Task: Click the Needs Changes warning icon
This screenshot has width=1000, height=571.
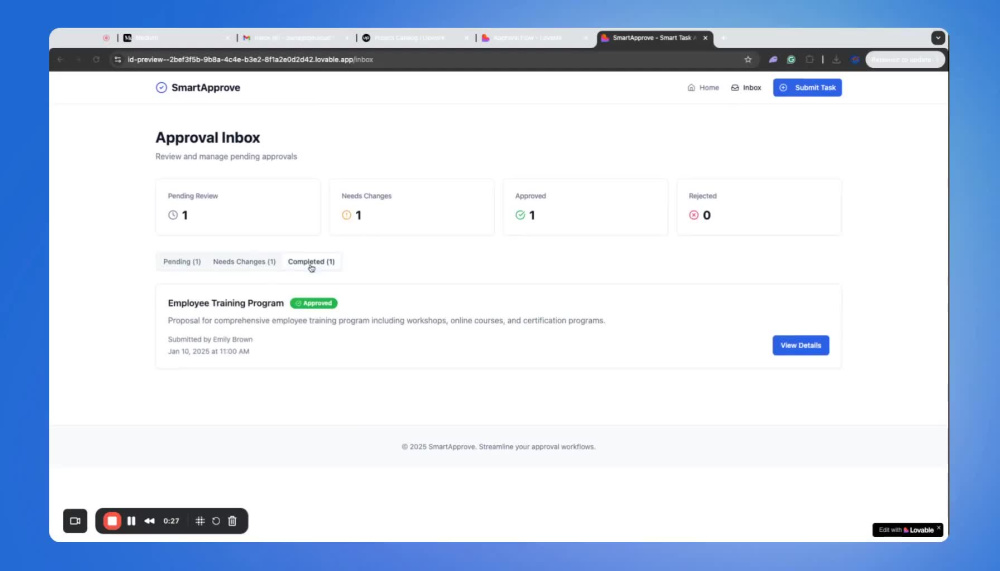Action: coord(346,215)
